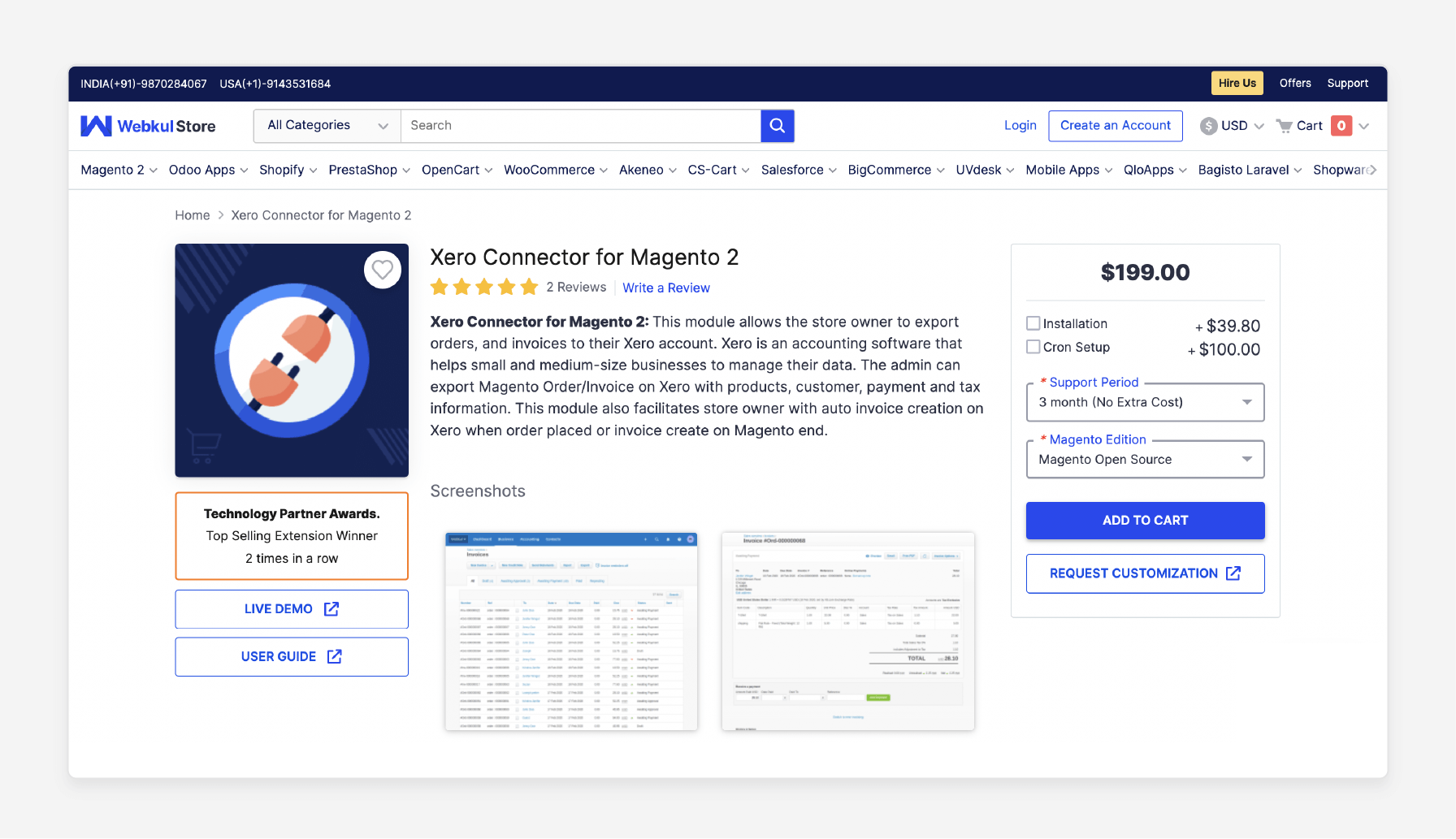Open the BigCommerce menu
Image resolution: width=1456 pixels, height=839 pixels.
tap(896, 170)
